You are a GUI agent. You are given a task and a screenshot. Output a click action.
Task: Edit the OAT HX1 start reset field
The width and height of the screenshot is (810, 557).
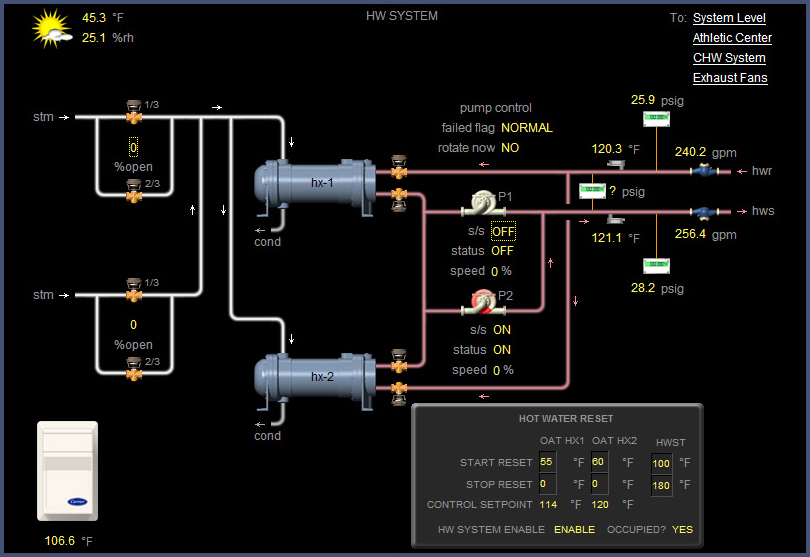pyautogui.click(x=547, y=463)
